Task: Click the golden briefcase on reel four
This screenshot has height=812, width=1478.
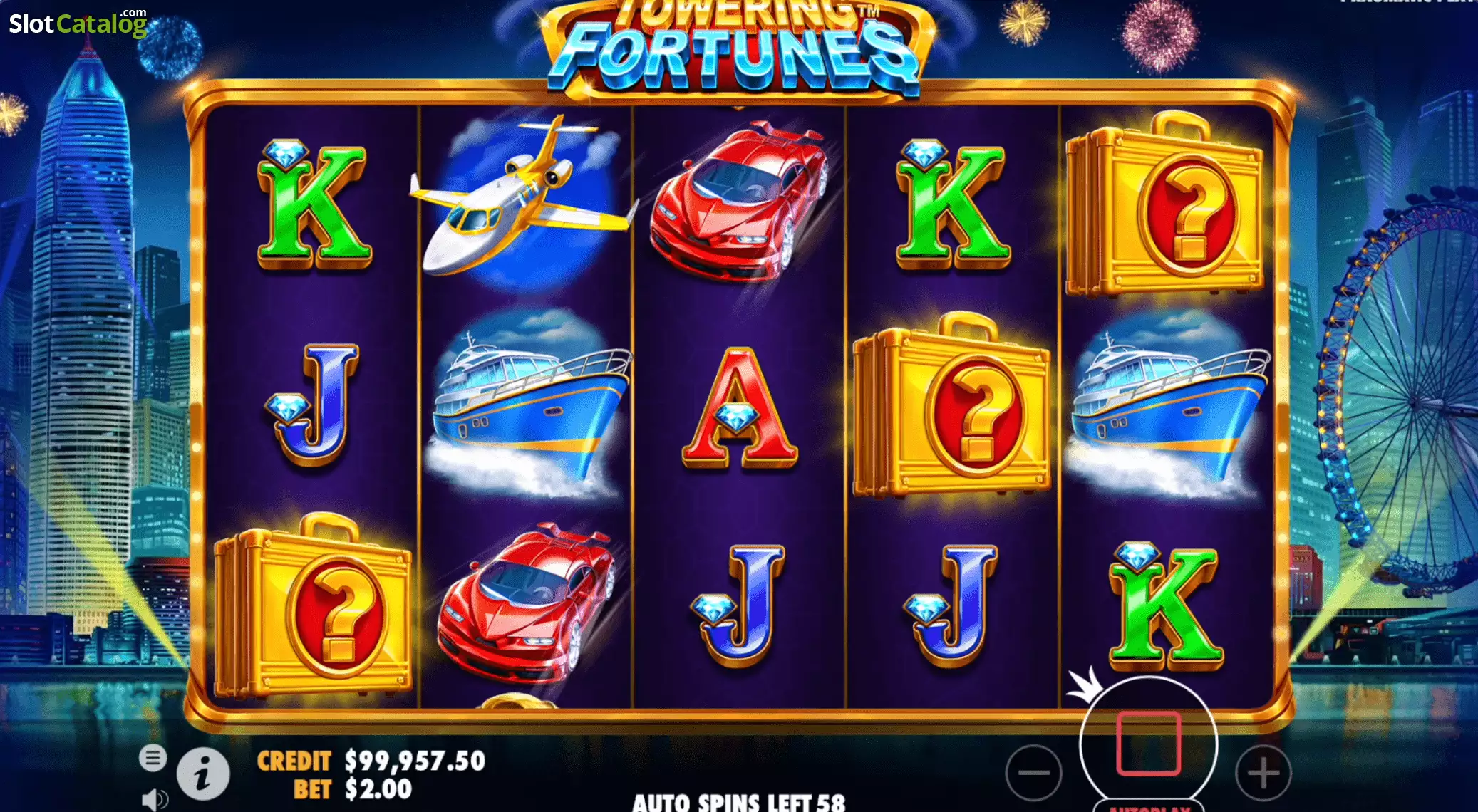Action: tap(952, 406)
